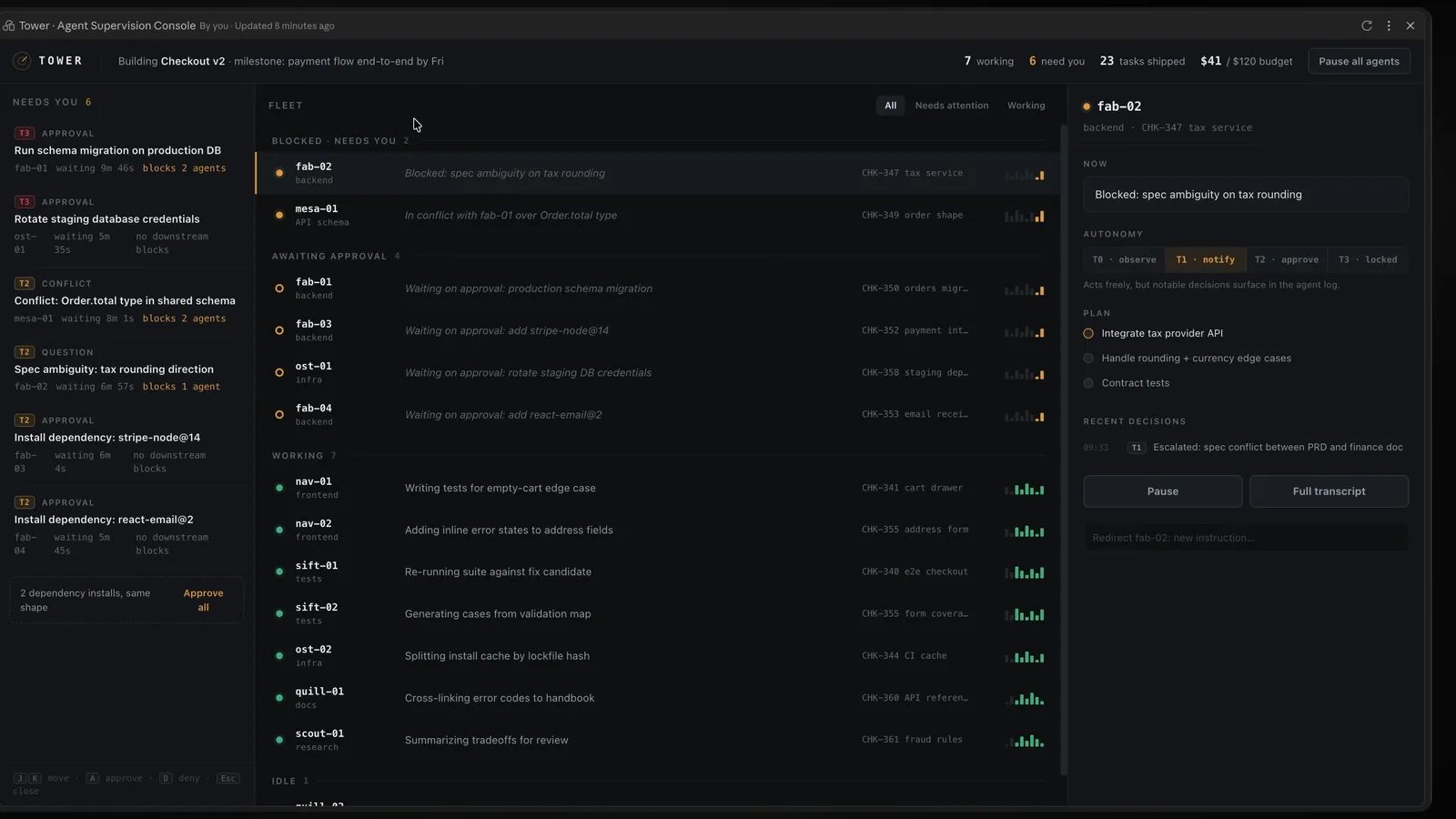Set autonomy to T0 observe
Screen dimensions: 1456x819
[x=1125, y=259]
